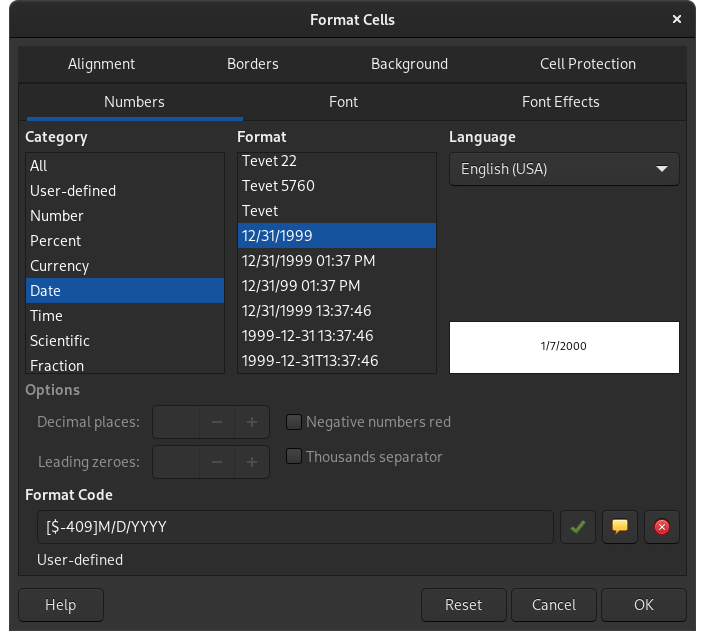Choose the Tevet 5760 format
This screenshot has height=640, width=705.
[x=337, y=186]
